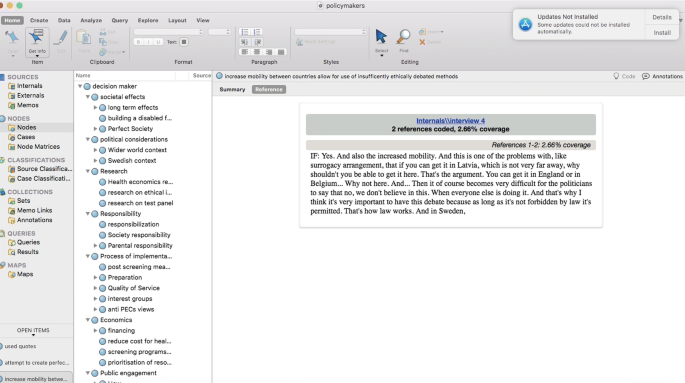The height and width of the screenshot is (383, 685).
Task: Click the Copy icon in Clipboard group
Action: click(103, 42)
